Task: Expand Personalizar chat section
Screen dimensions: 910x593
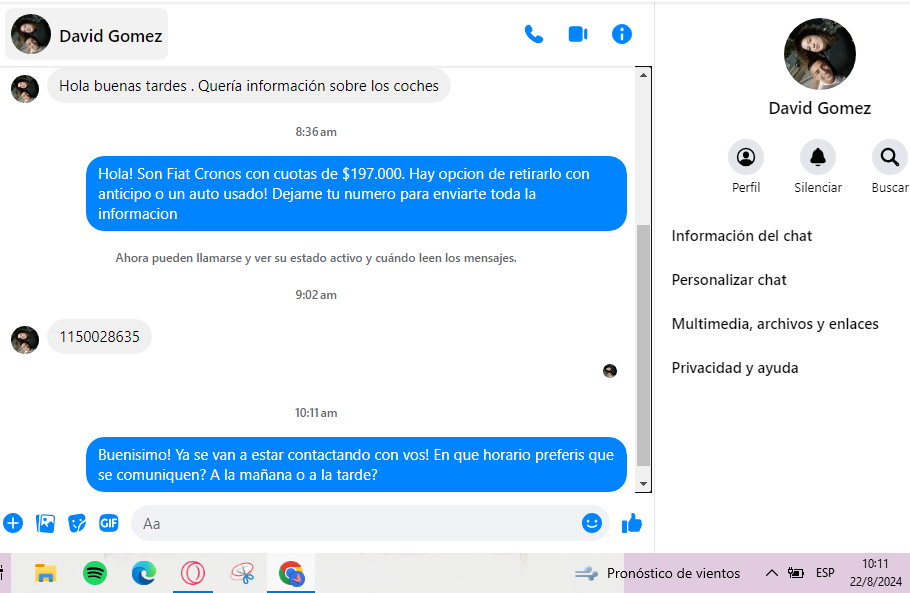Action: coord(729,280)
